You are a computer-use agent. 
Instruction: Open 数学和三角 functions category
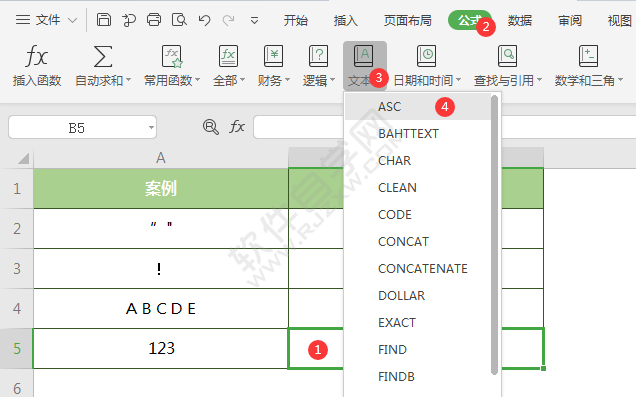[x=588, y=66]
